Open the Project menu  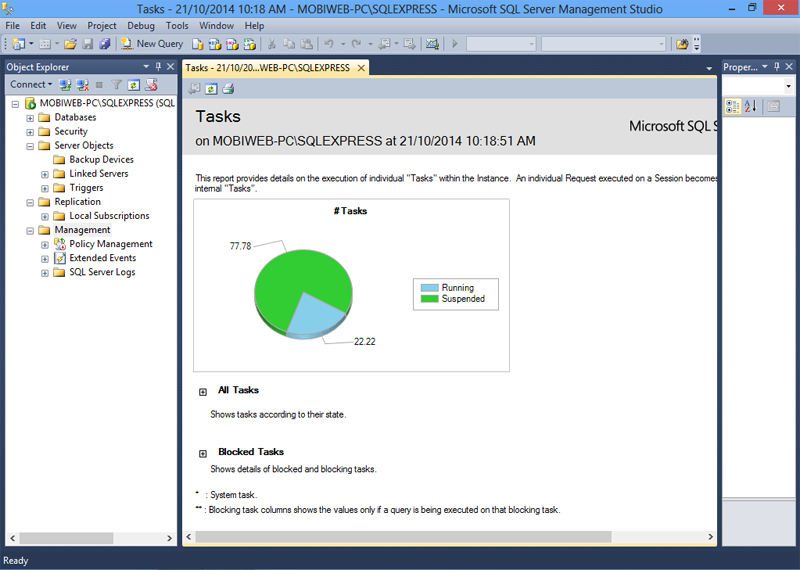(x=102, y=26)
